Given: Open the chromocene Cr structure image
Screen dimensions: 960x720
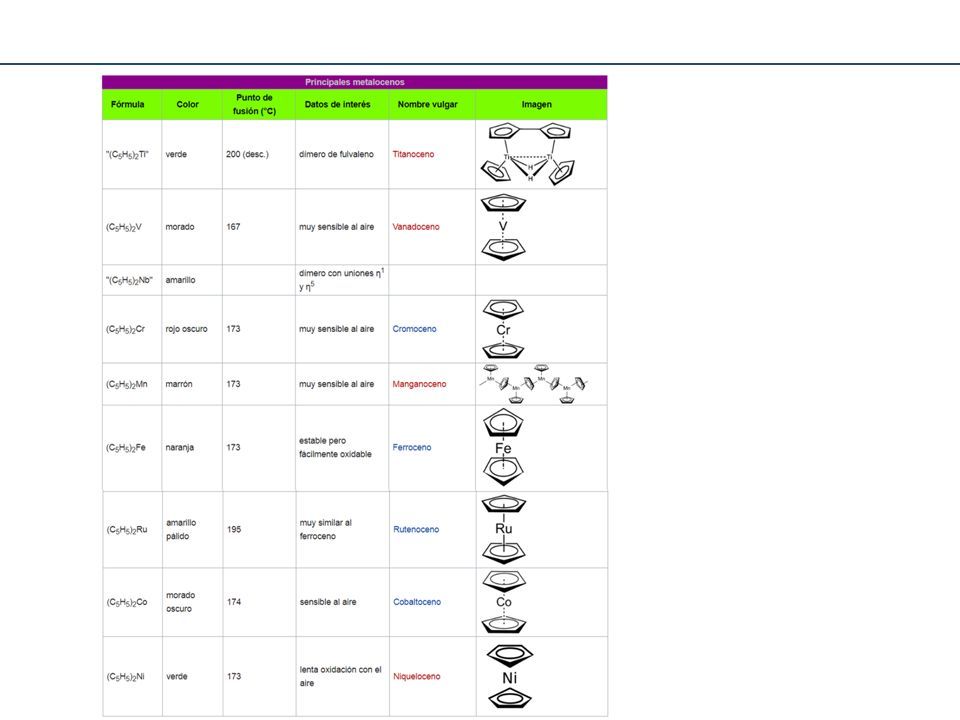Looking at the screenshot, I should [x=503, y=329].
